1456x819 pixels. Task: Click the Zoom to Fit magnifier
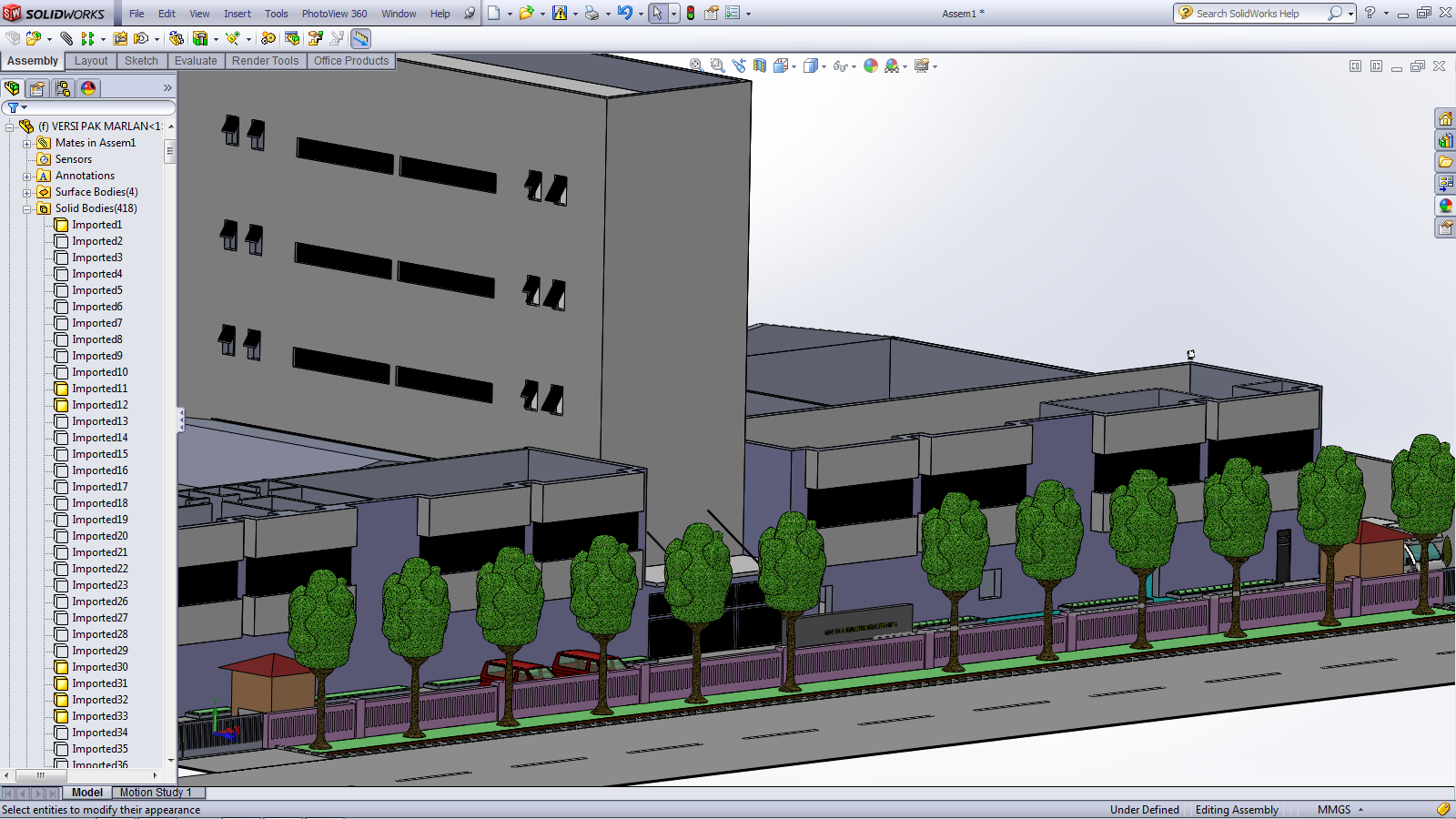pos(696,66)
